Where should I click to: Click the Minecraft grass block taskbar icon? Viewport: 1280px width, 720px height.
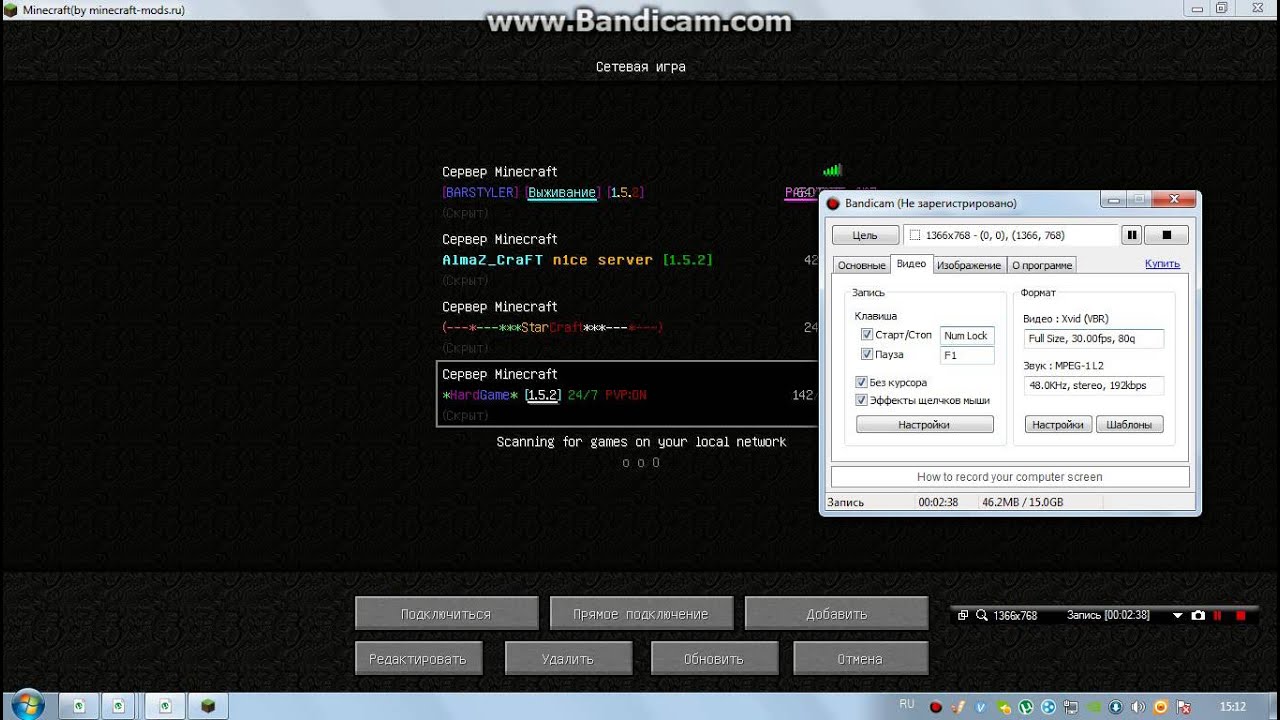[207, 705]
